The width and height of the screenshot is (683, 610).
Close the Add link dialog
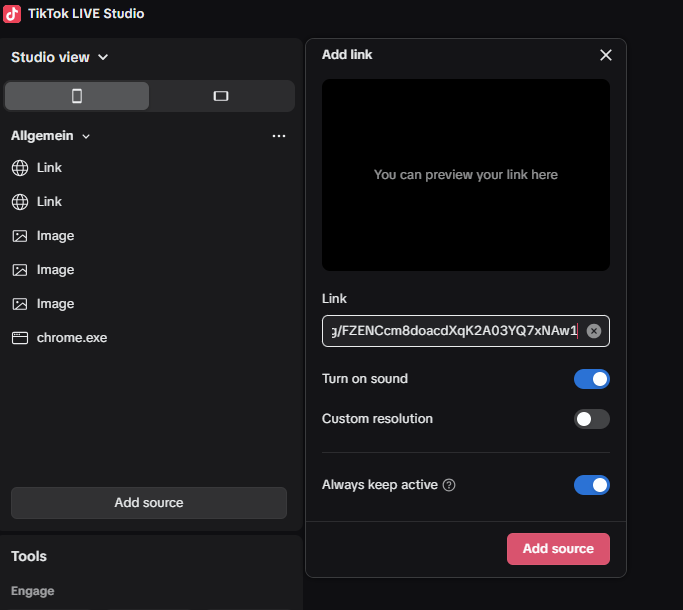[x=605, y=55]
